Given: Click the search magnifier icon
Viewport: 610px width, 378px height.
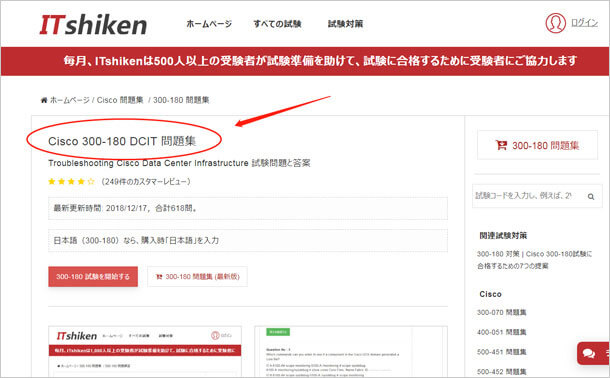Looking at the screenshot, I should 591,196.
